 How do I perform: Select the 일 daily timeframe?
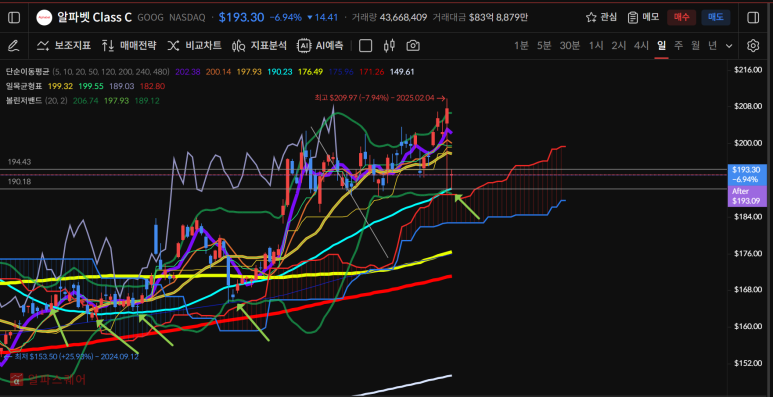pyautogui.click(x=661, y=46)
